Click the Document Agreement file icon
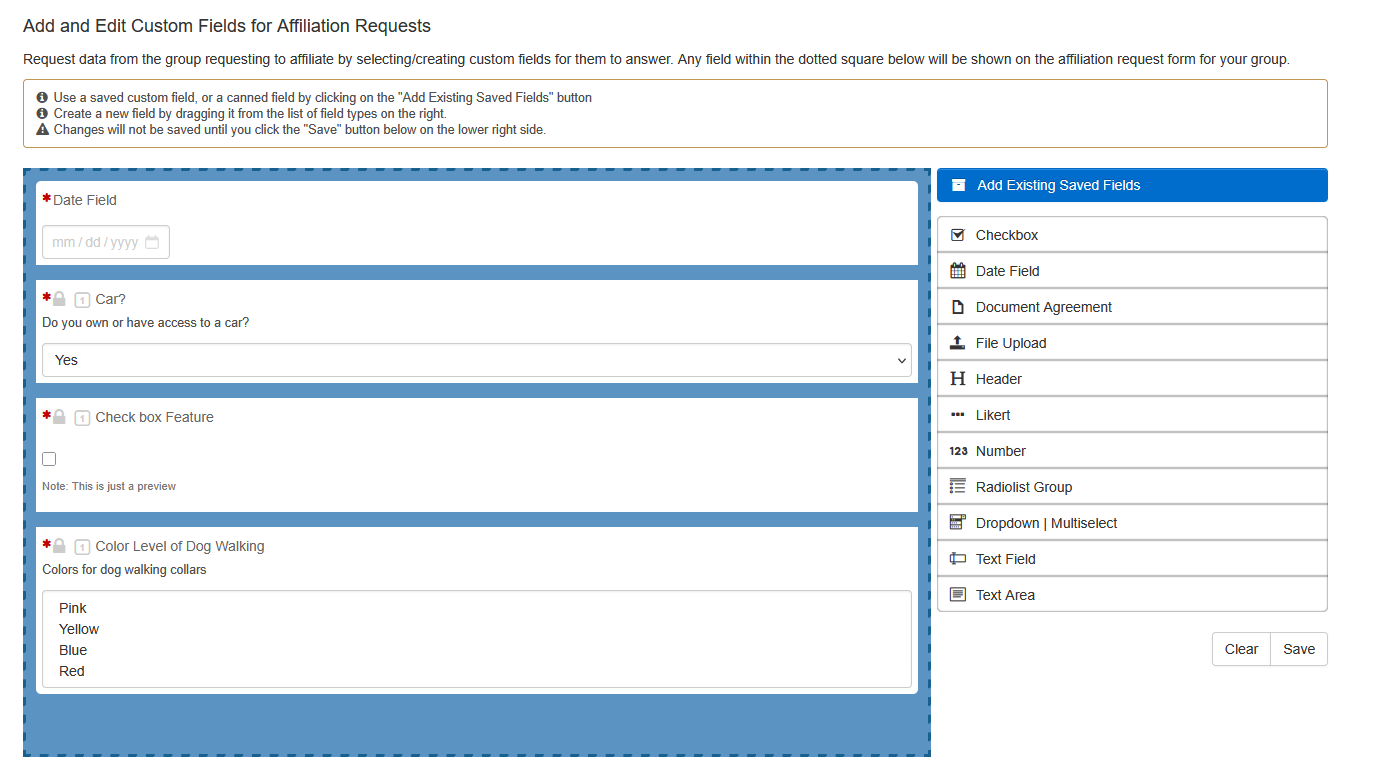 click(957, 307)
